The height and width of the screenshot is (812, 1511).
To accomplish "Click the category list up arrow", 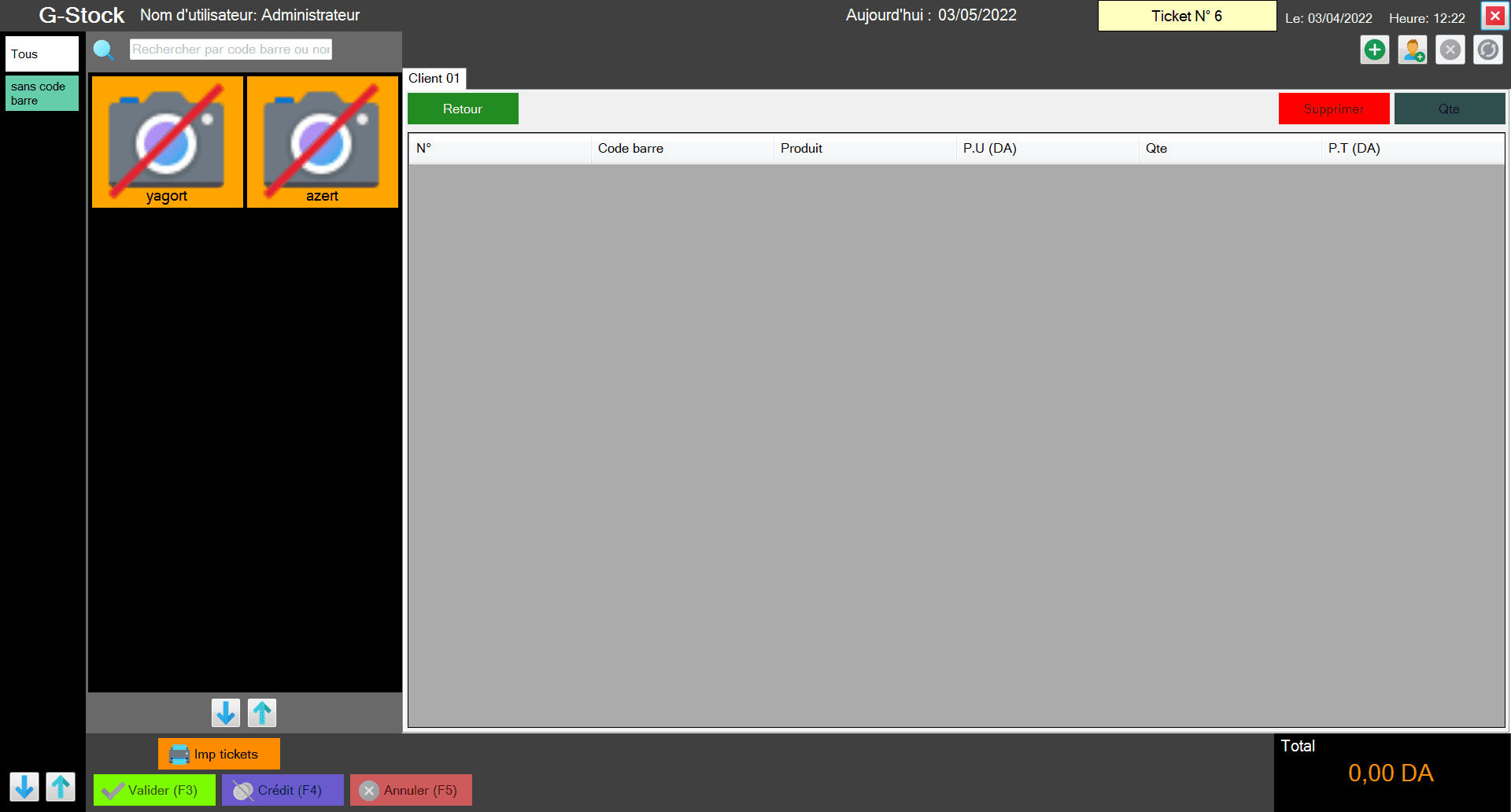I will (61, 786).
